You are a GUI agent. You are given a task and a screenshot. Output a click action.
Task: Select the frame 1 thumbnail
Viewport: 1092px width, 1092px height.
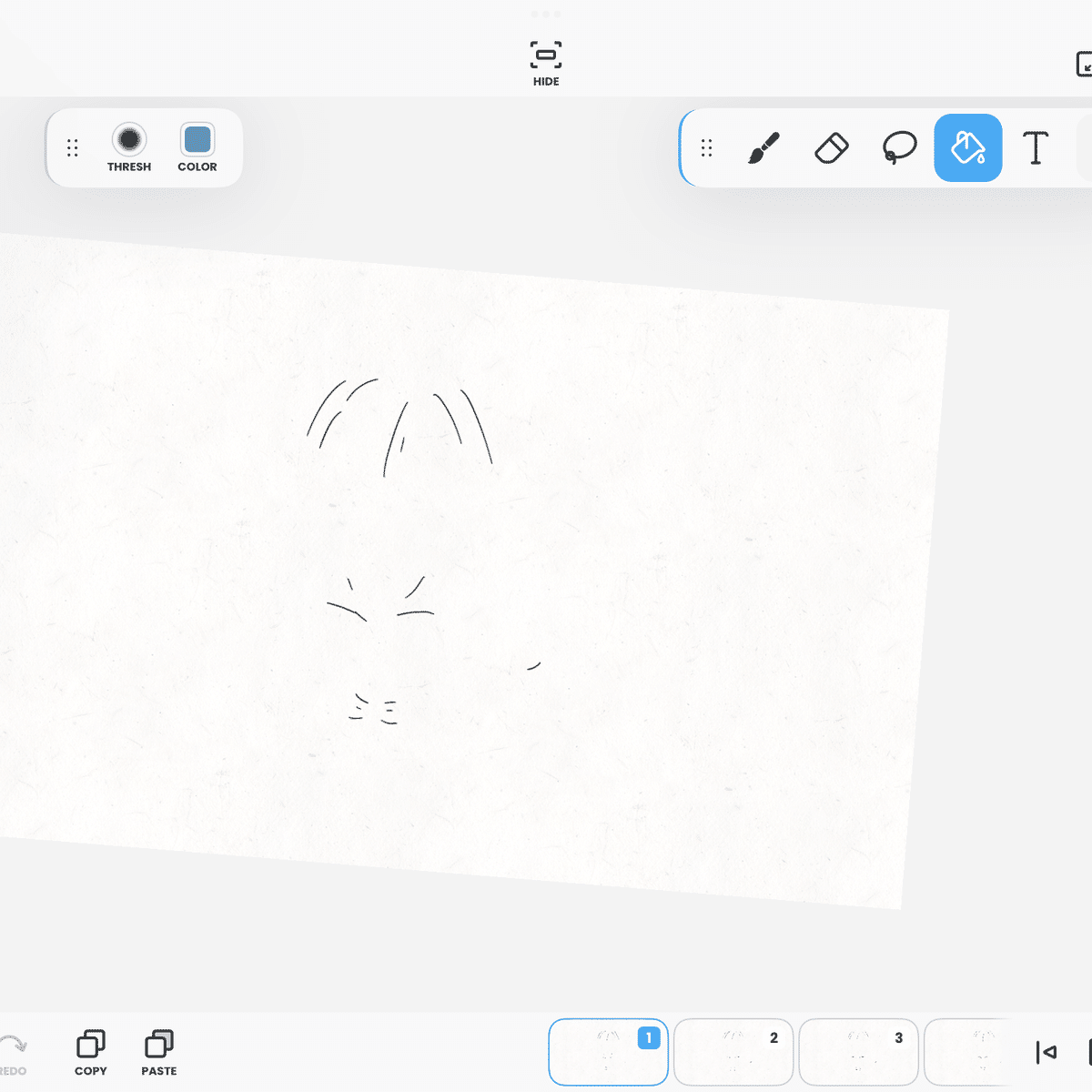608,1052
